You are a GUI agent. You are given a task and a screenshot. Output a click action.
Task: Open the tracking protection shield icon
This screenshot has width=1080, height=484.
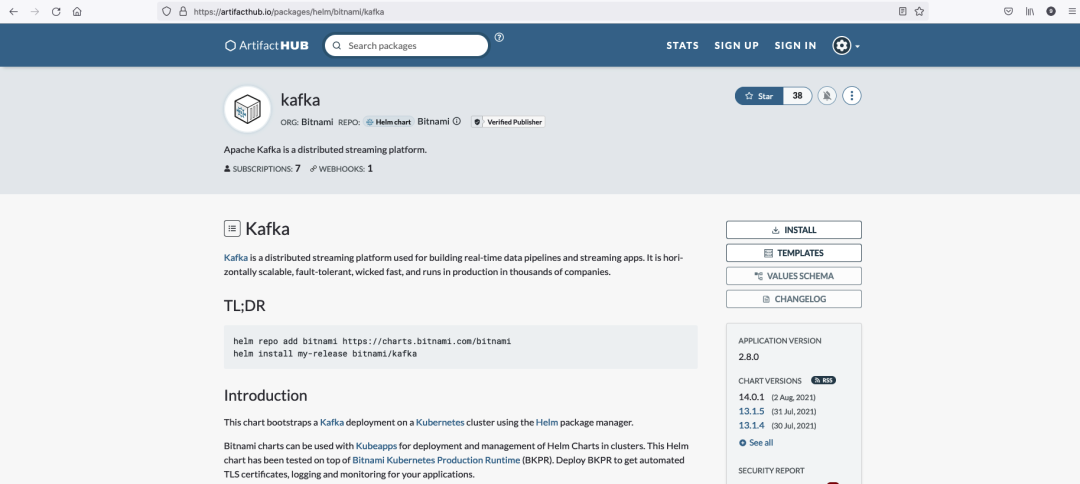tap(167, 12)
